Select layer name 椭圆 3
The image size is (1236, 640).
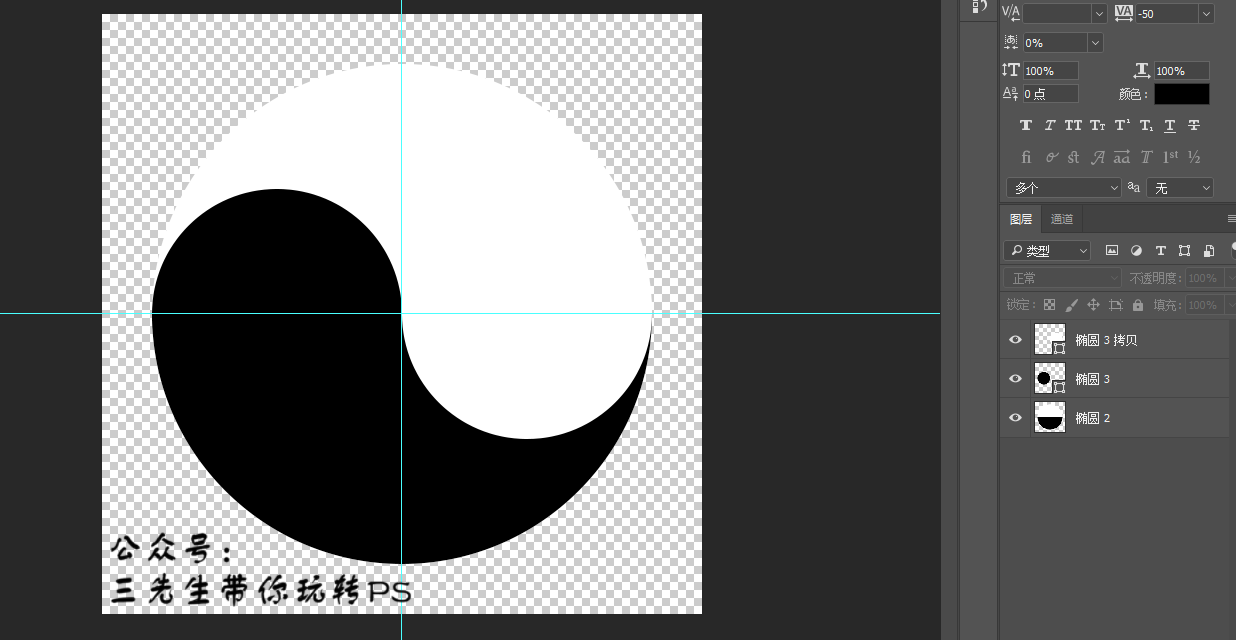[1092, 379]
